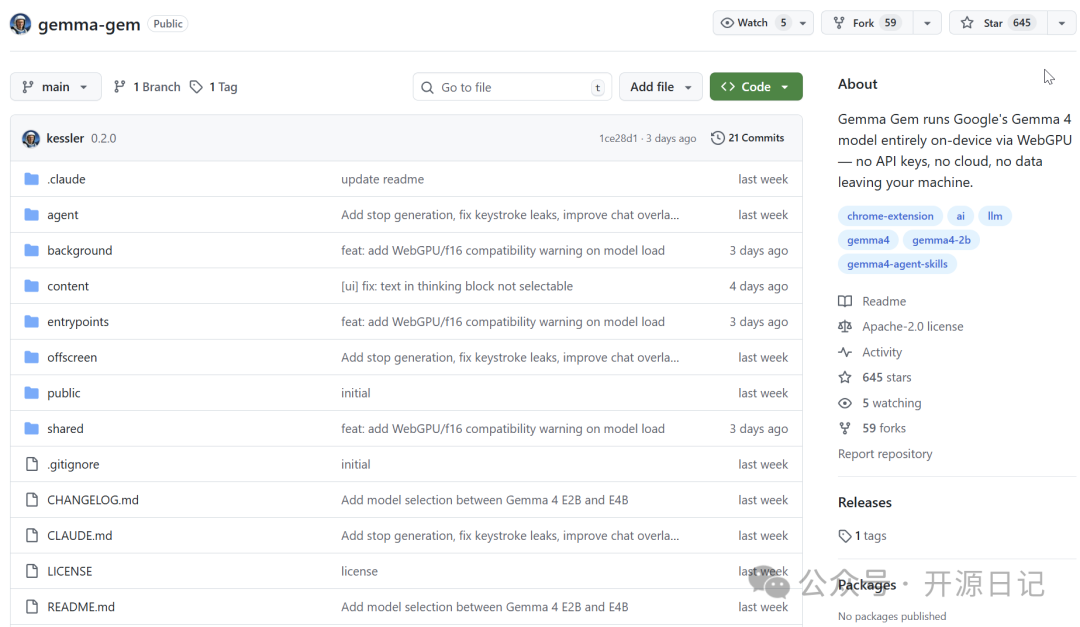Open the README.md file name

[81, 607]
